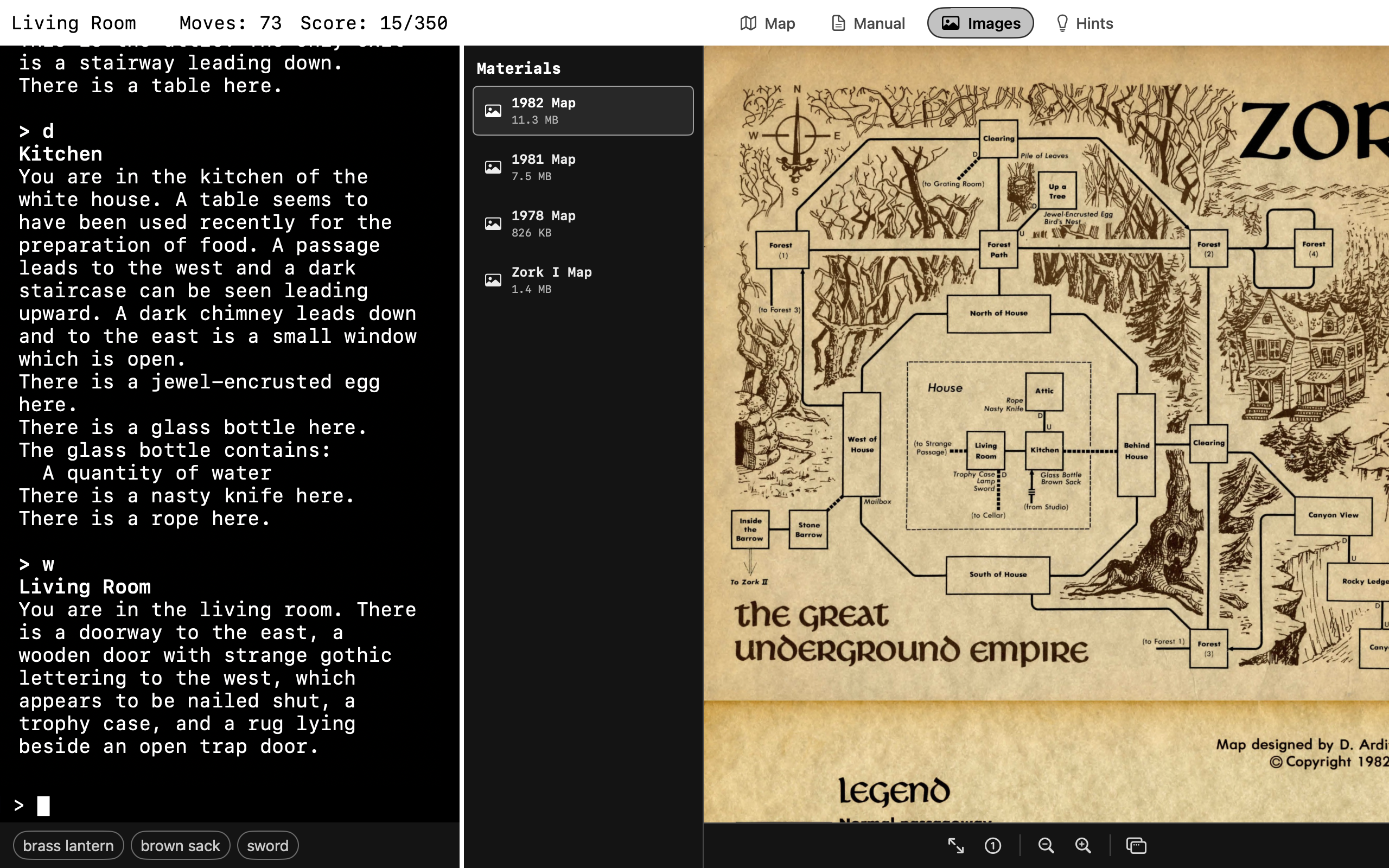Click the Moves: 73 counter
The image size is (1389, 868).
pyautogui.click(x=231, y=23)
